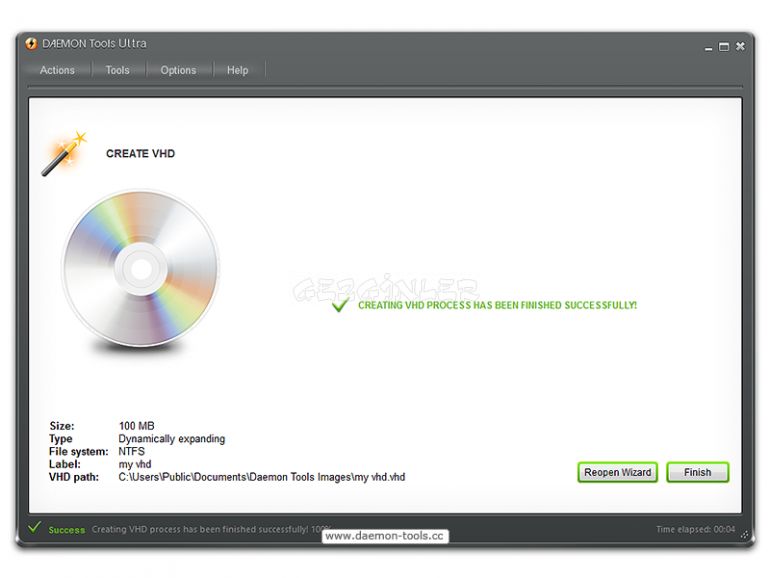Viewport: 770px width, 578px height.
Task: Click the 'VHD path:' field label
Action: 74,477
